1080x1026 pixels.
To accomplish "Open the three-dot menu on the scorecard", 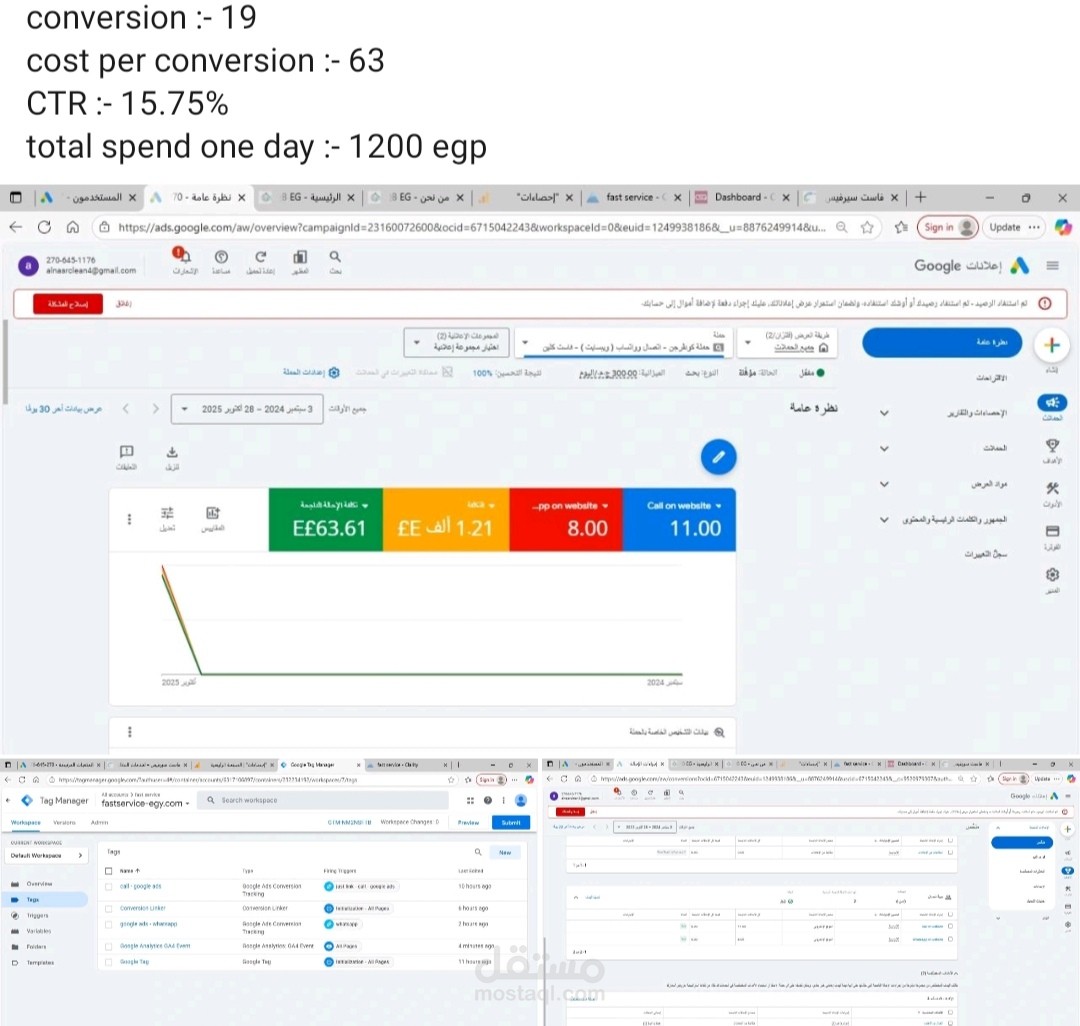I will coord(129,519).
